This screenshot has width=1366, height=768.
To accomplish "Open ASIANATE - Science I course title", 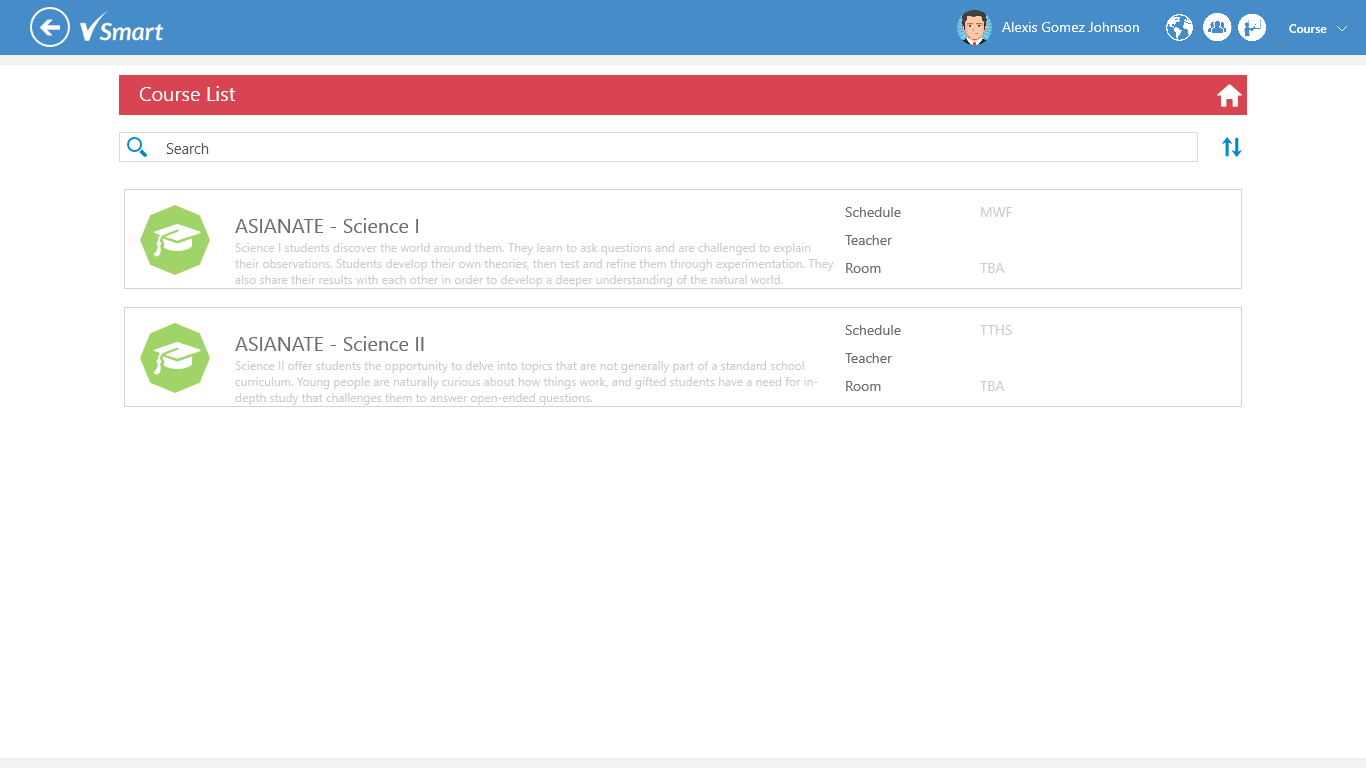I will coord(327,226).
